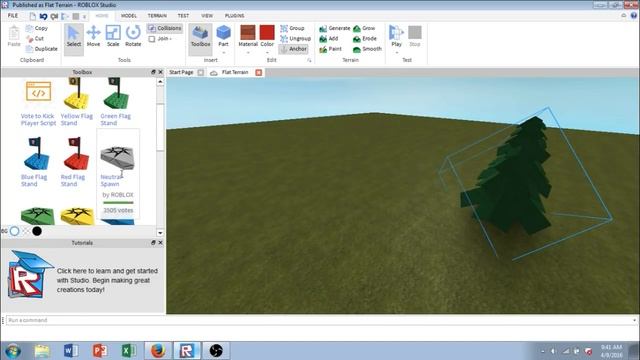Click Duplicate in Clipboard group
Viewport: 640px width, 360px height.
pyautogui.click(x=42, y=49)
